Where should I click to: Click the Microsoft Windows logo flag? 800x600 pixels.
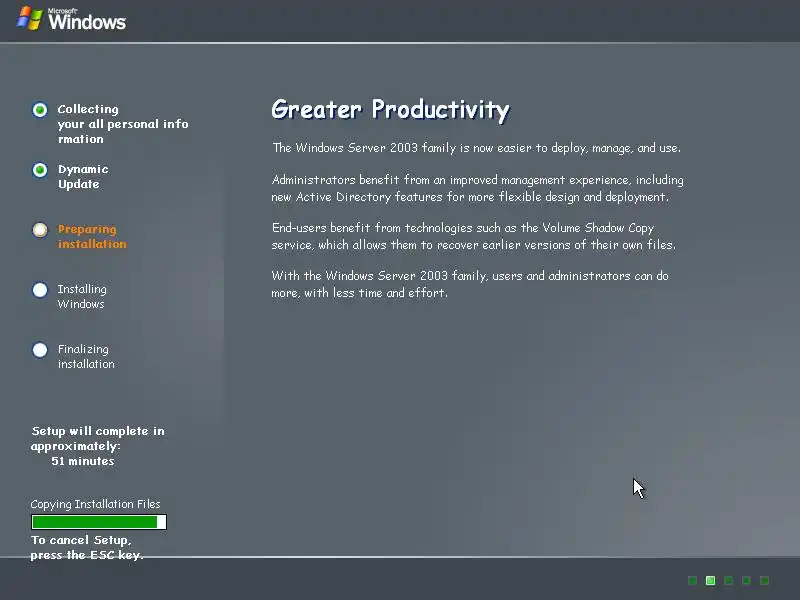click(x=30, y=18)
